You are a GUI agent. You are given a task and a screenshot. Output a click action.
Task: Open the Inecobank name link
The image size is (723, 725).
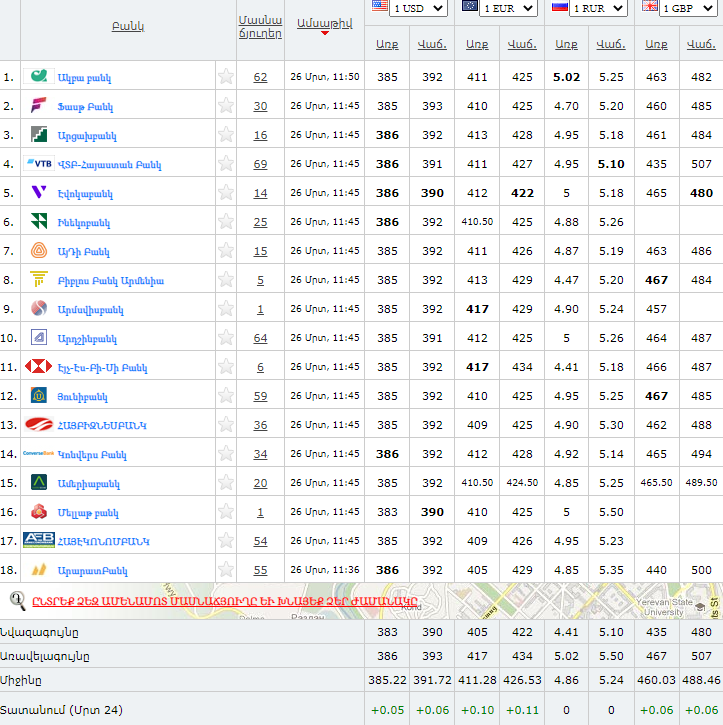pyautogui.click(x=84, y=223)
